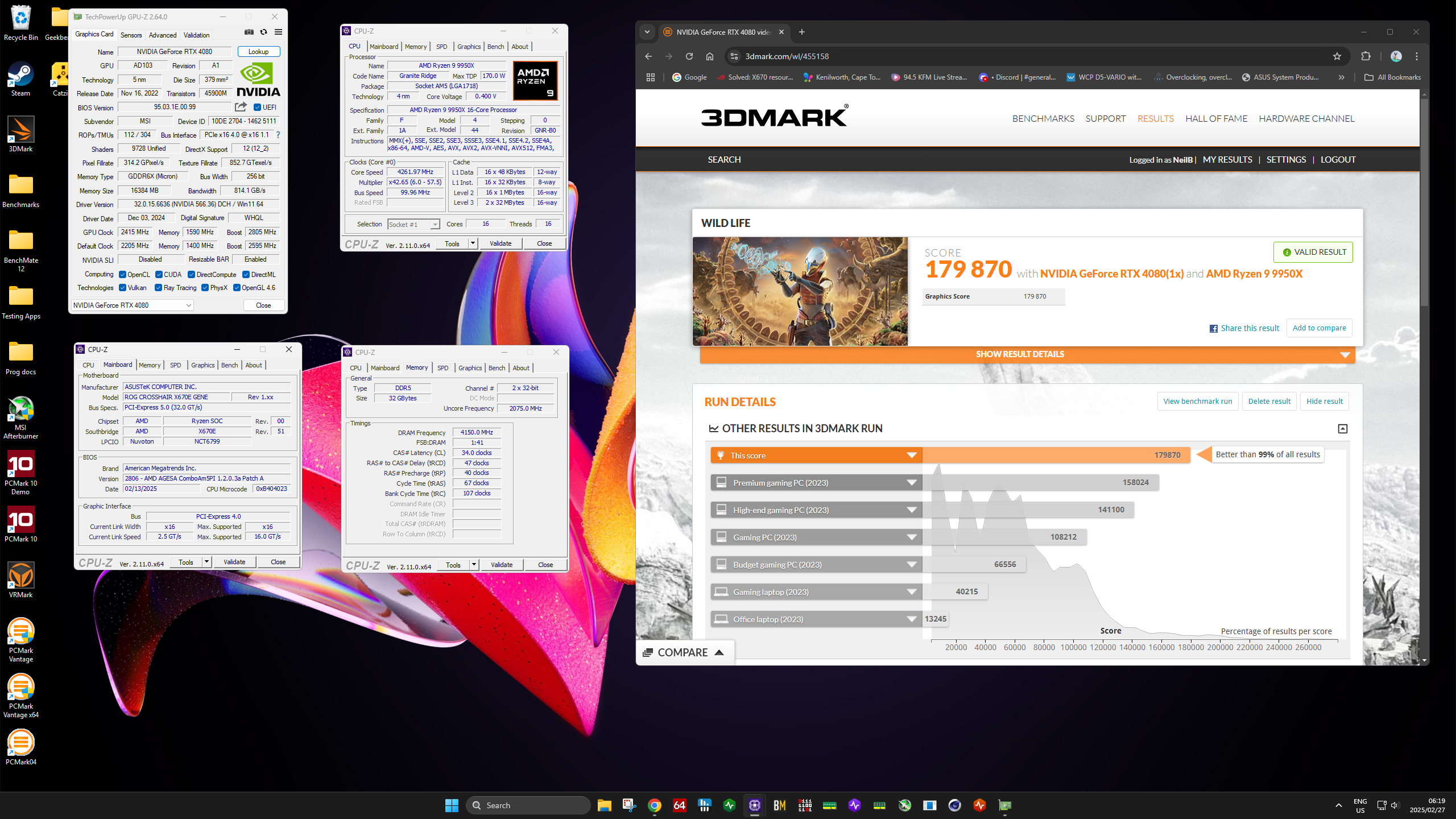
Task: Click the GPU-Z Lookup button
Action: click(258, 52)
